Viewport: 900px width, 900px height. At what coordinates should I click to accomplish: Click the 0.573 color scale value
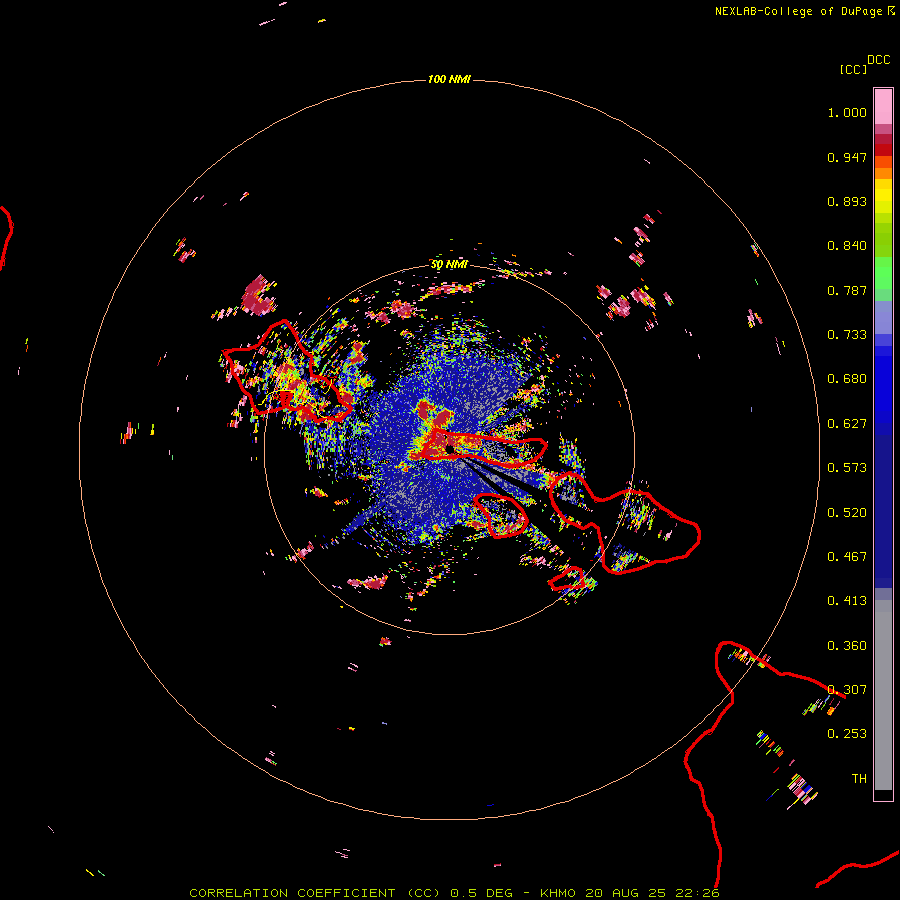tap(847, 468)
